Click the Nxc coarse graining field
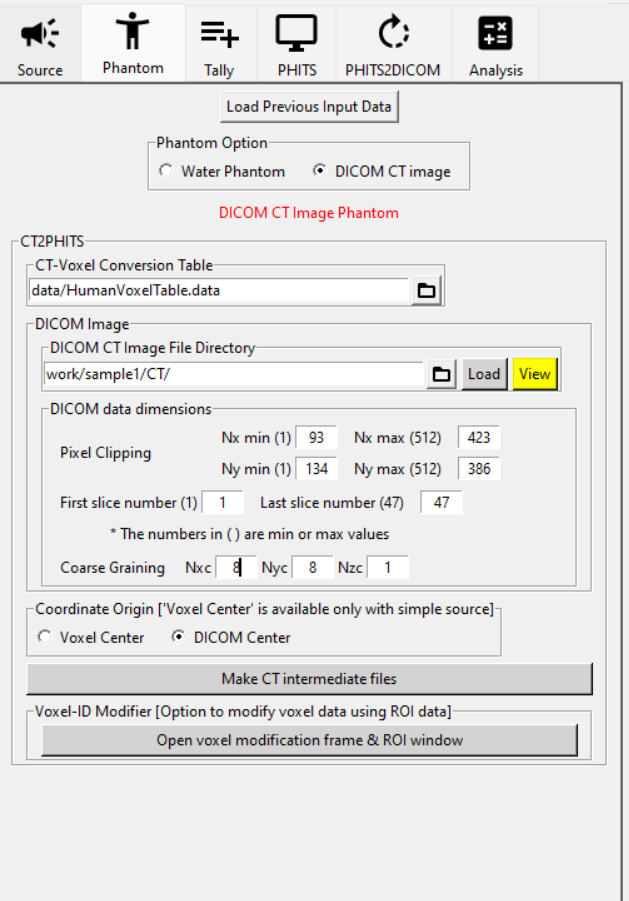Viewport: 629px width, 901px height. point(236,568)
